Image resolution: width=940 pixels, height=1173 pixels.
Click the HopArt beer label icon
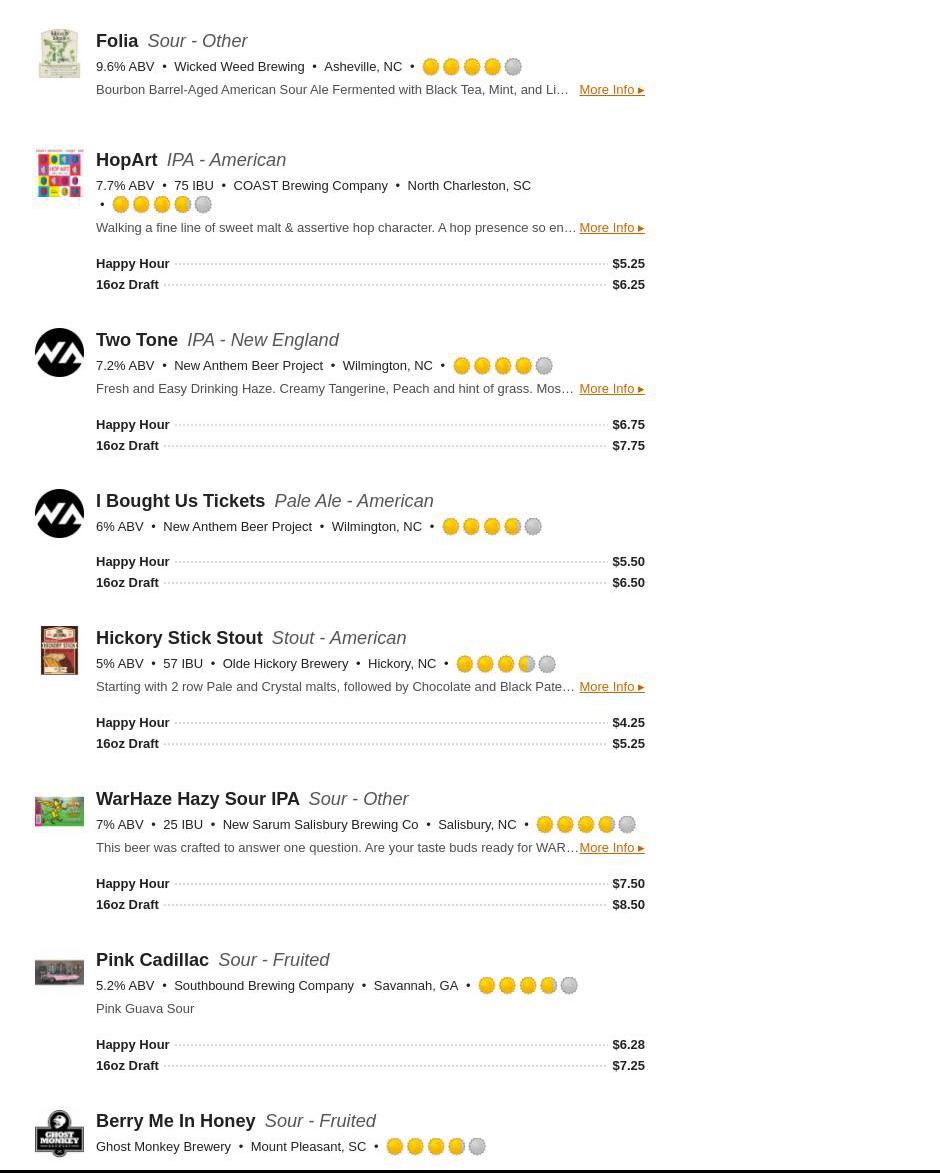coord(59,173)
